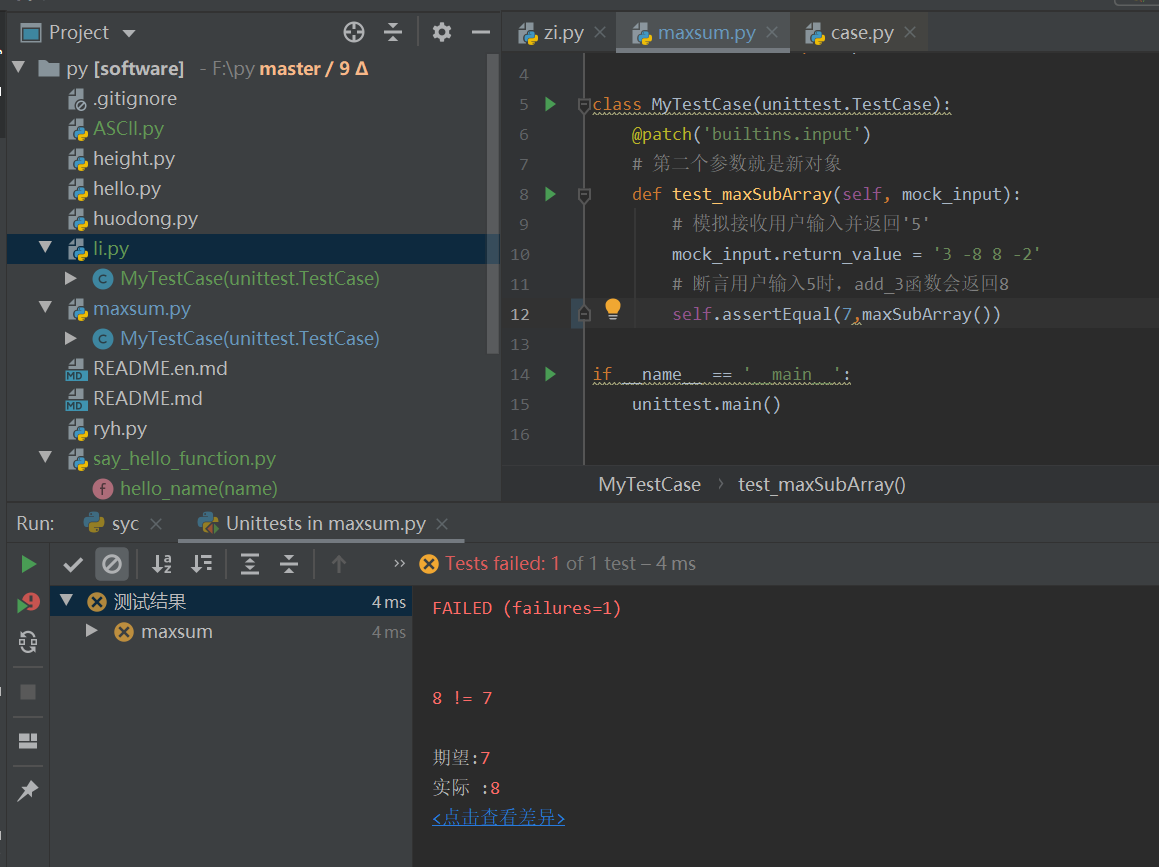This screenshot has width=1159, height=867.
Task: Open hello.py in project tree
Action: [126, 188]
